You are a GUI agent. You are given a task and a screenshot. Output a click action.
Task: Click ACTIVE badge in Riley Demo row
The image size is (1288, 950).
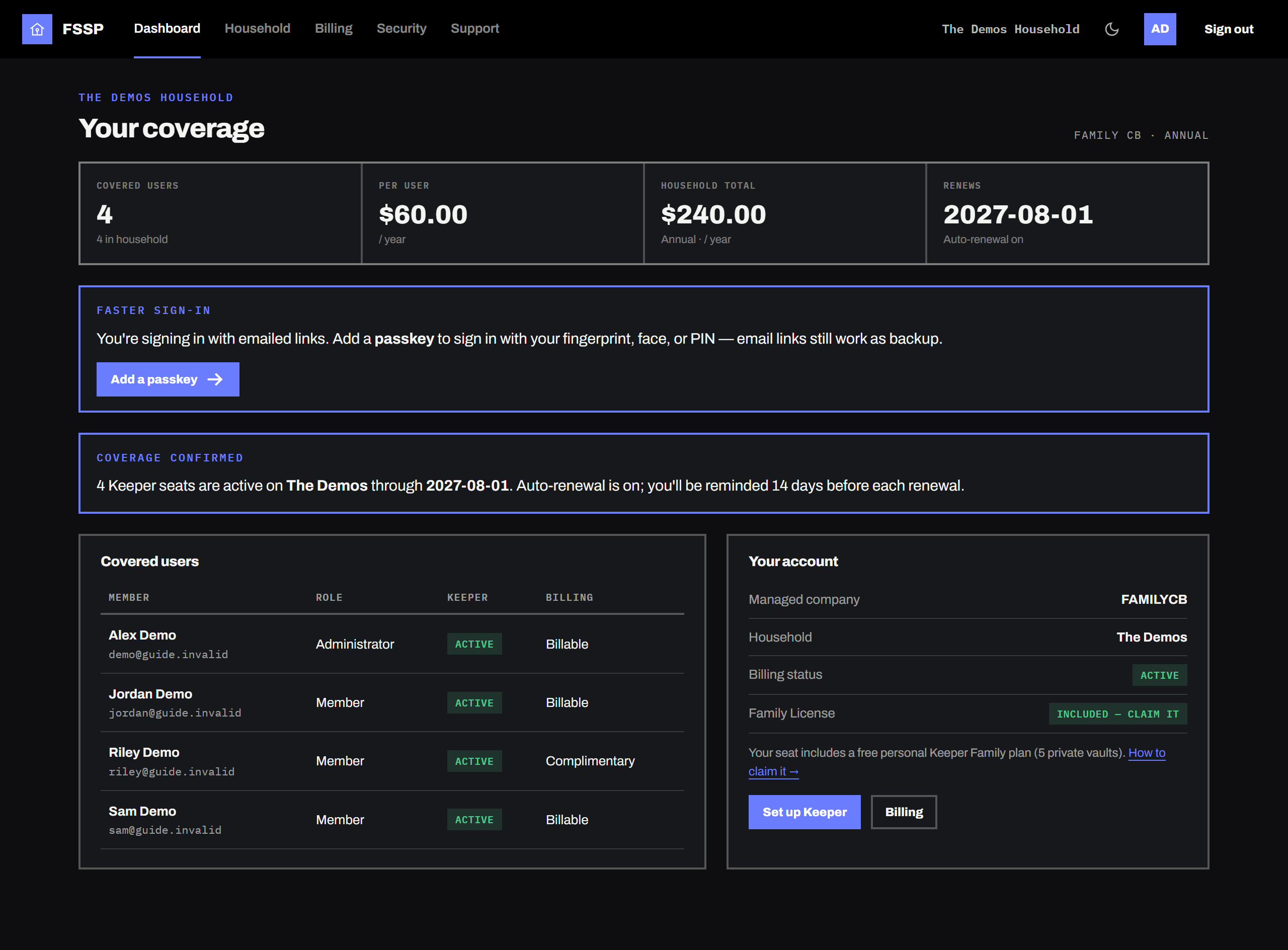pyautogui.click(x=474, y=761)
